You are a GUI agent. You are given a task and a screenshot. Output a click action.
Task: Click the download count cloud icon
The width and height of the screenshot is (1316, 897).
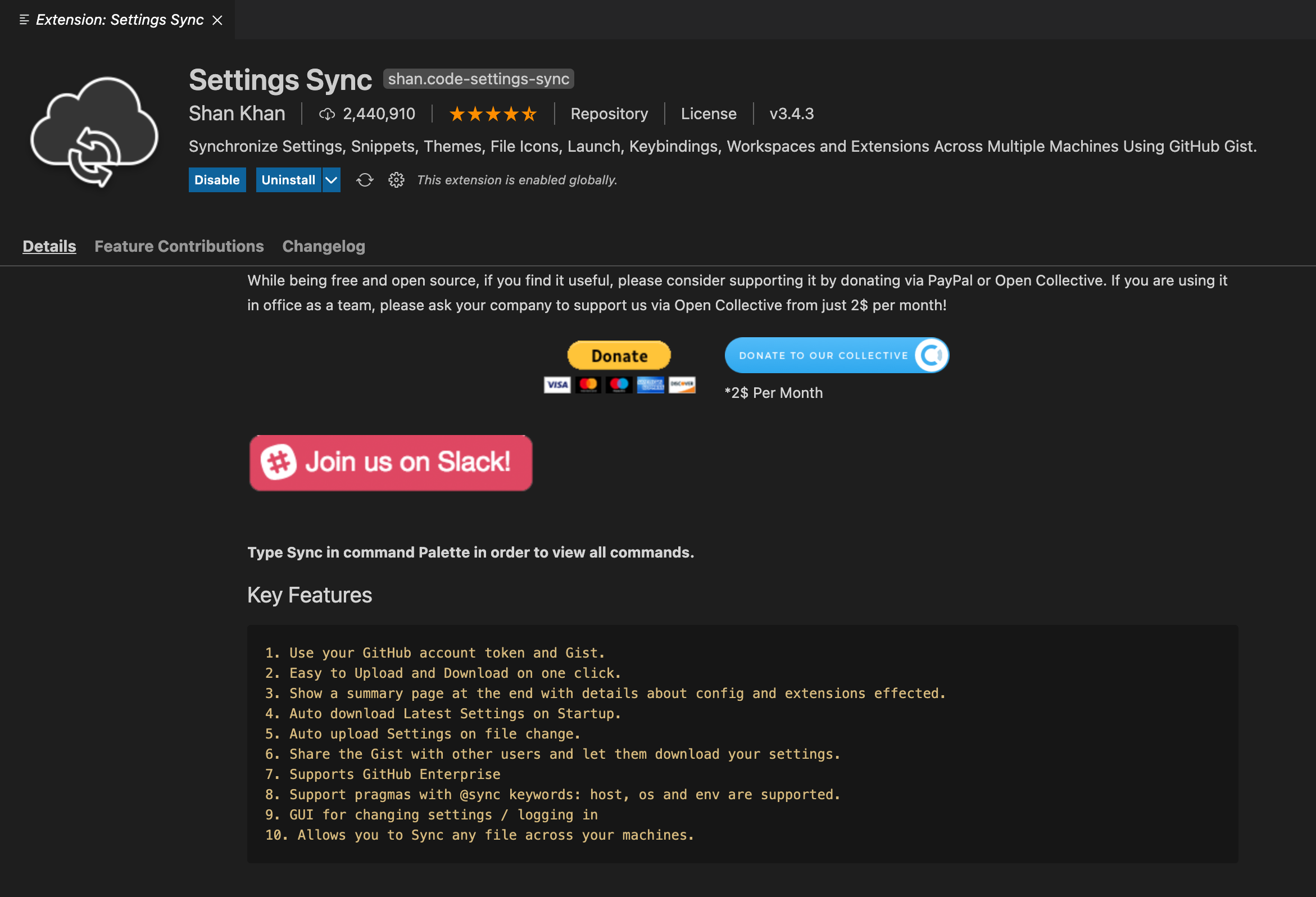pyautogui.click(x=326, y=115)
